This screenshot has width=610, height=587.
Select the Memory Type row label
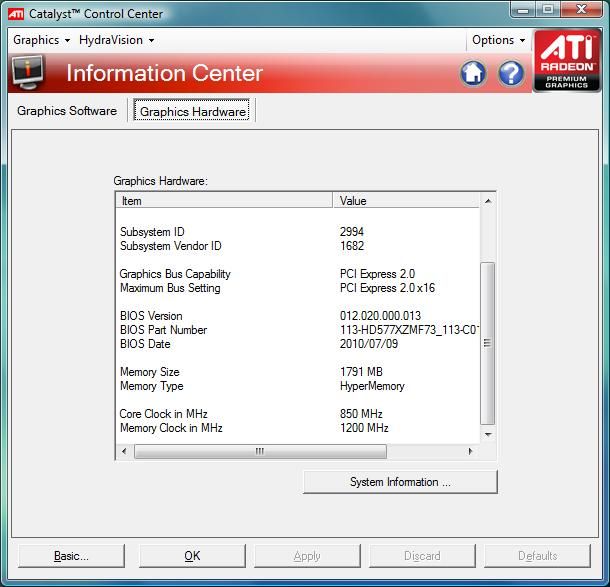152,386
